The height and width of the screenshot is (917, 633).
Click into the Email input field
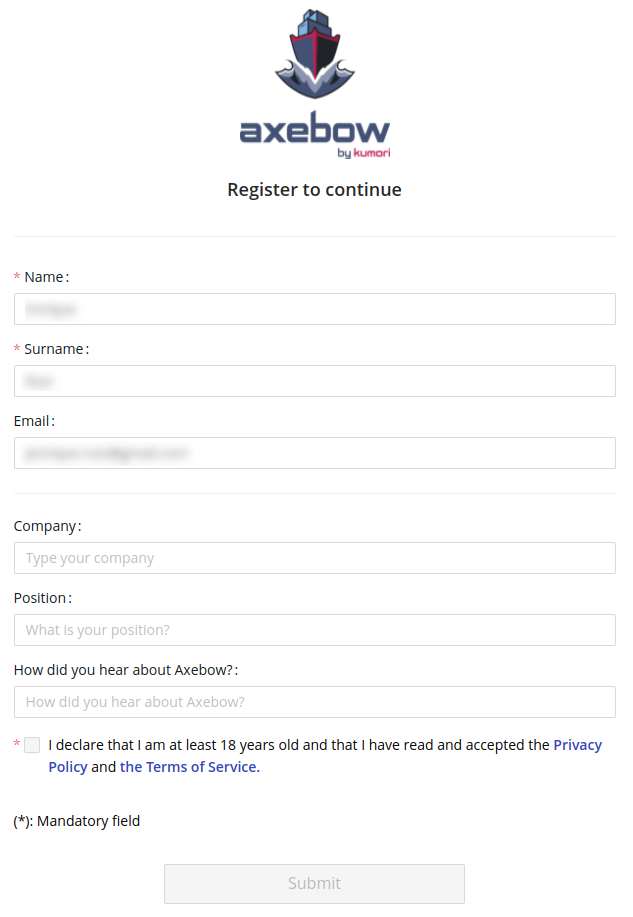click(x=315, y=453)
